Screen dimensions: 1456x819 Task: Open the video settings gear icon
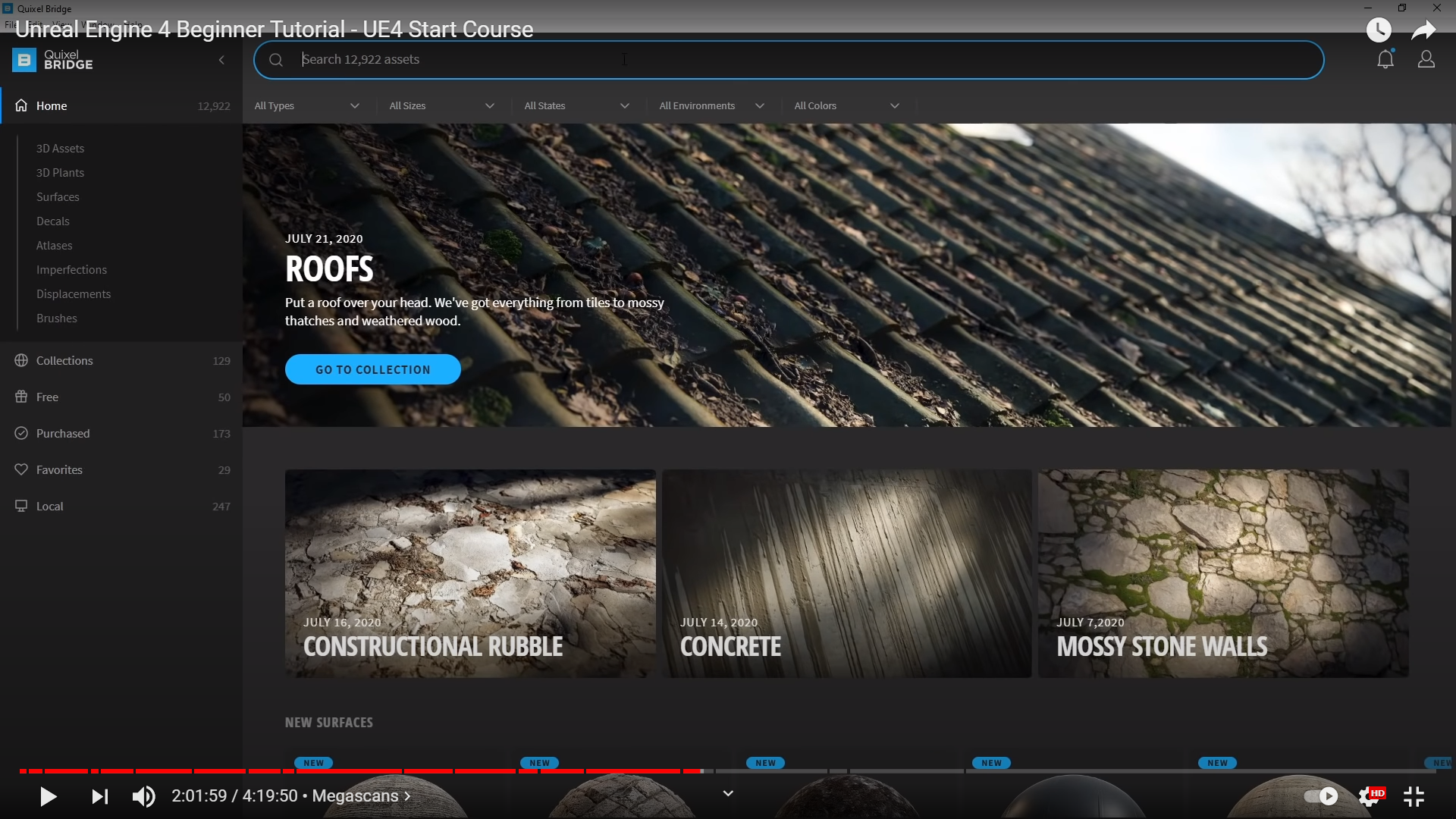click(1369, 796)
